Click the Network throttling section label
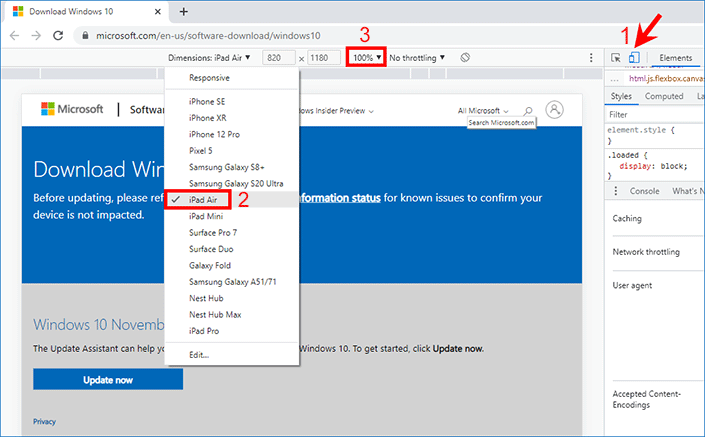This screenshot has height=437, width=705. point(646,252)
